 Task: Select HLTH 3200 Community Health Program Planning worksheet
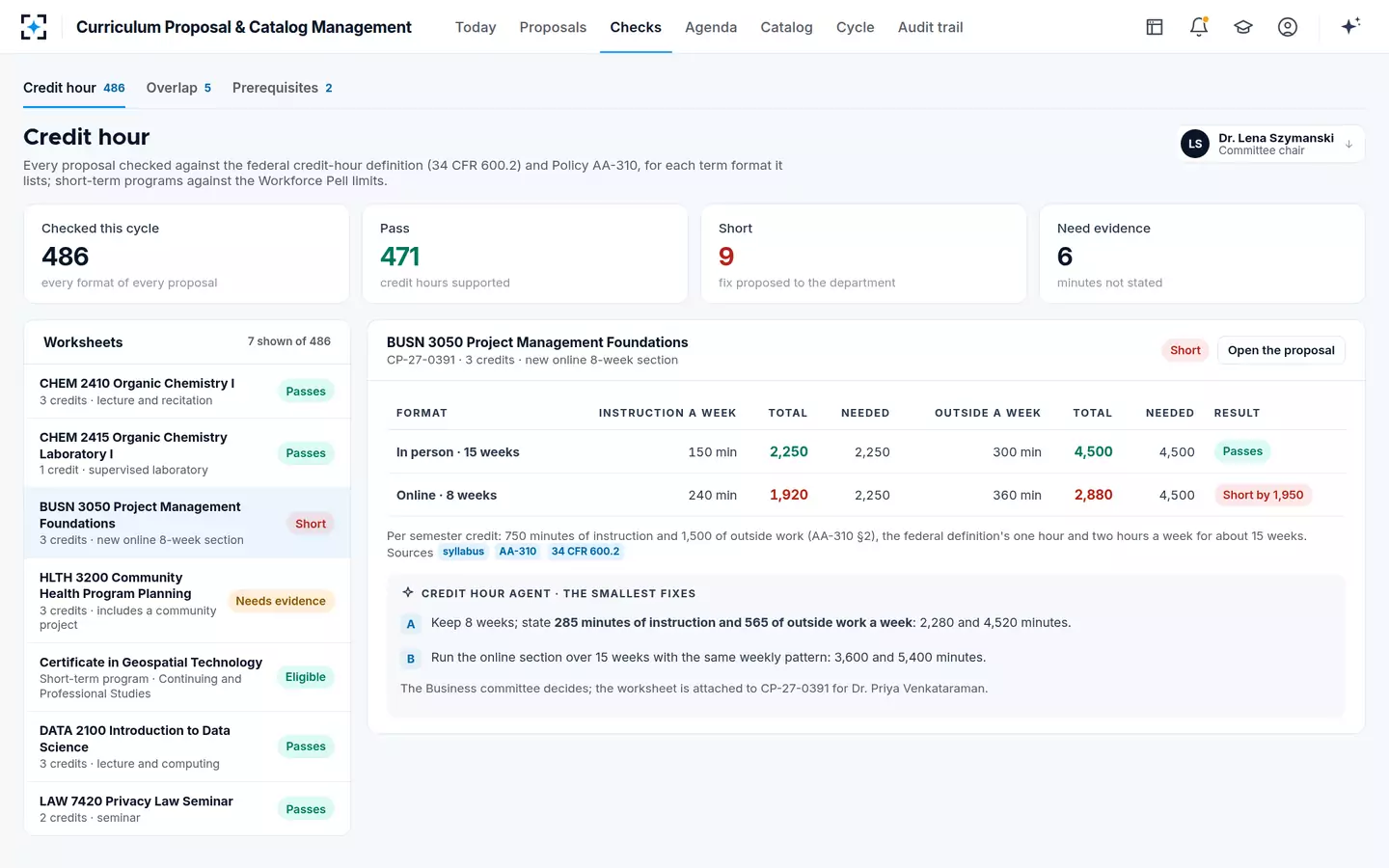187,601
